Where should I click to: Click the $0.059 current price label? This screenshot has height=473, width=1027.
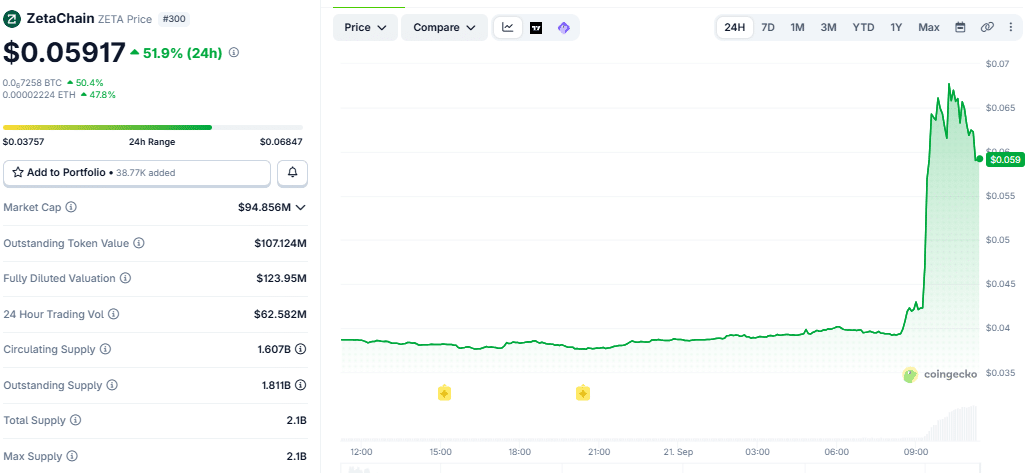[1004, 159]
